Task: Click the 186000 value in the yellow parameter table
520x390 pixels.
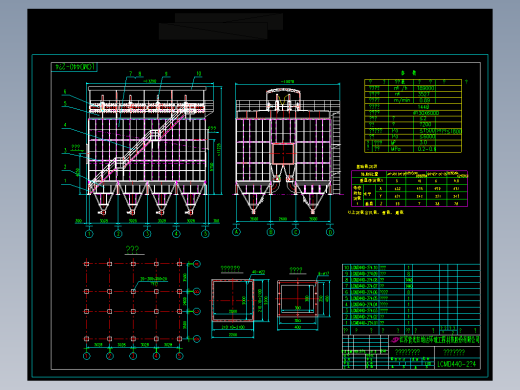Action: tap(426, 88)
